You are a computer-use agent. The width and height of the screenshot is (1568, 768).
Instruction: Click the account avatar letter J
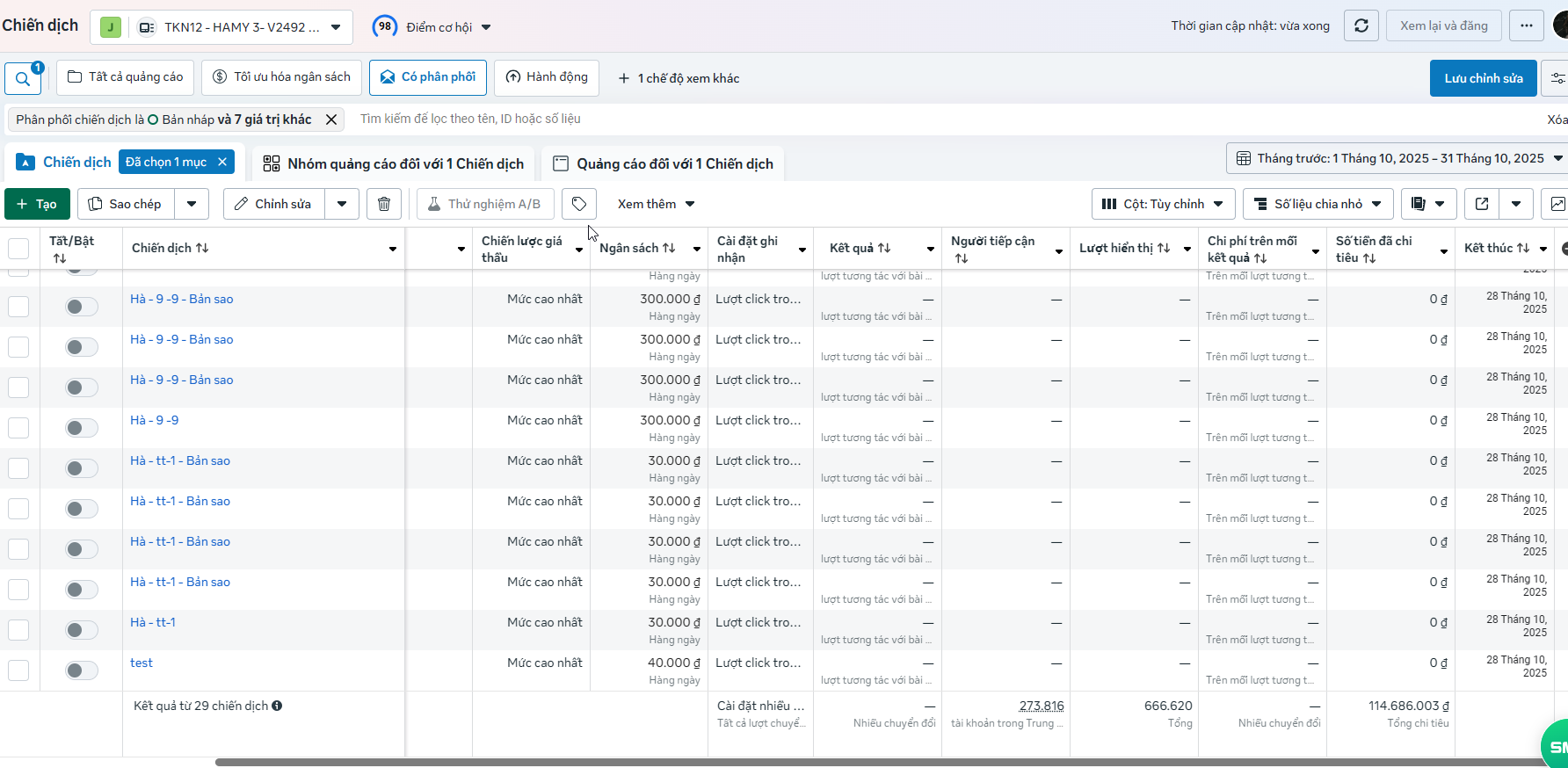pyautogui.click(x=111, y=27)
